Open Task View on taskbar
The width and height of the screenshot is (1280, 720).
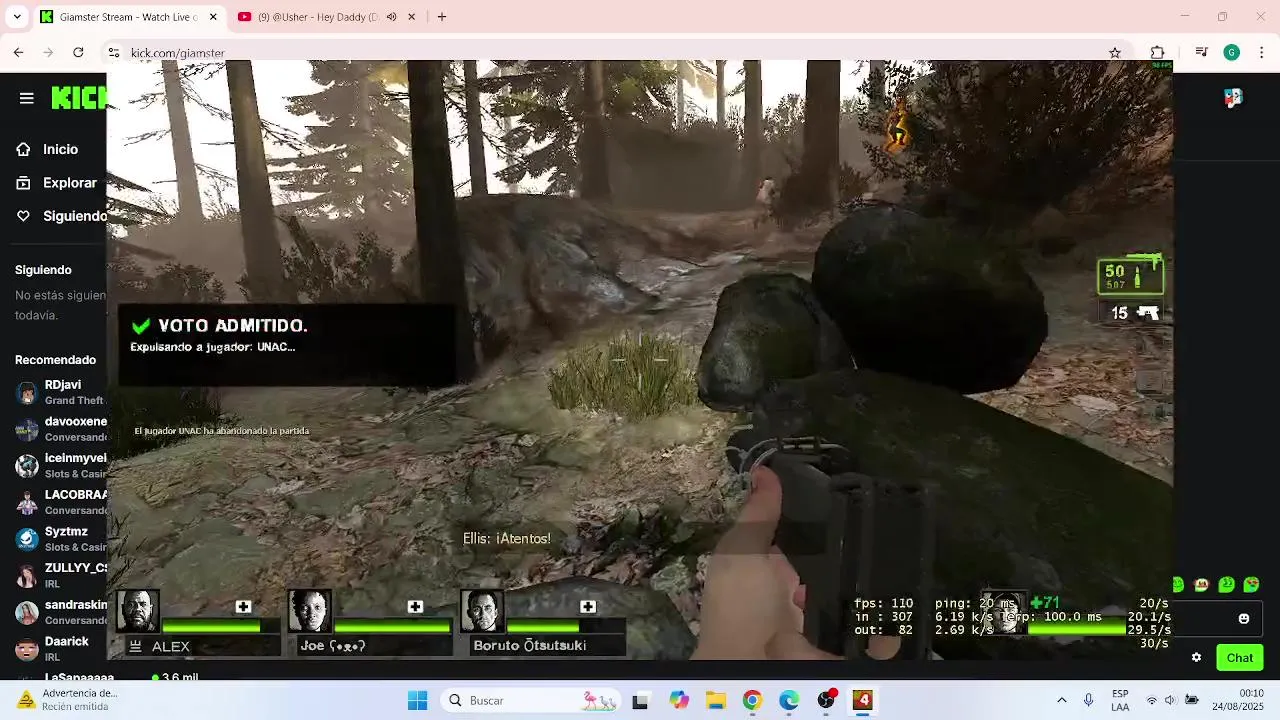tap(640, 700)
